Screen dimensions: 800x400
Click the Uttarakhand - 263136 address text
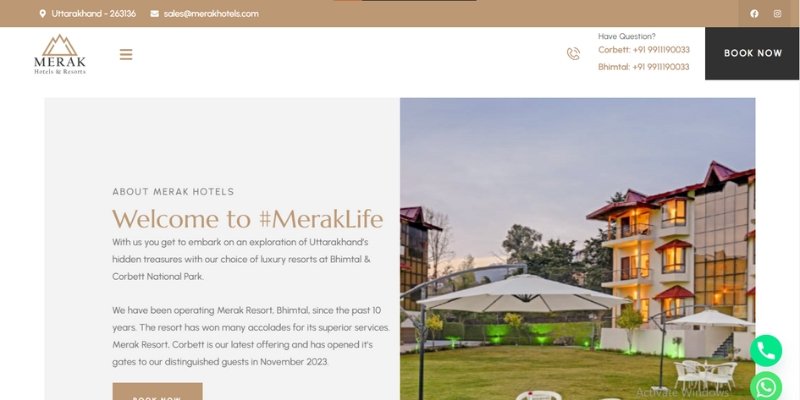93,14
